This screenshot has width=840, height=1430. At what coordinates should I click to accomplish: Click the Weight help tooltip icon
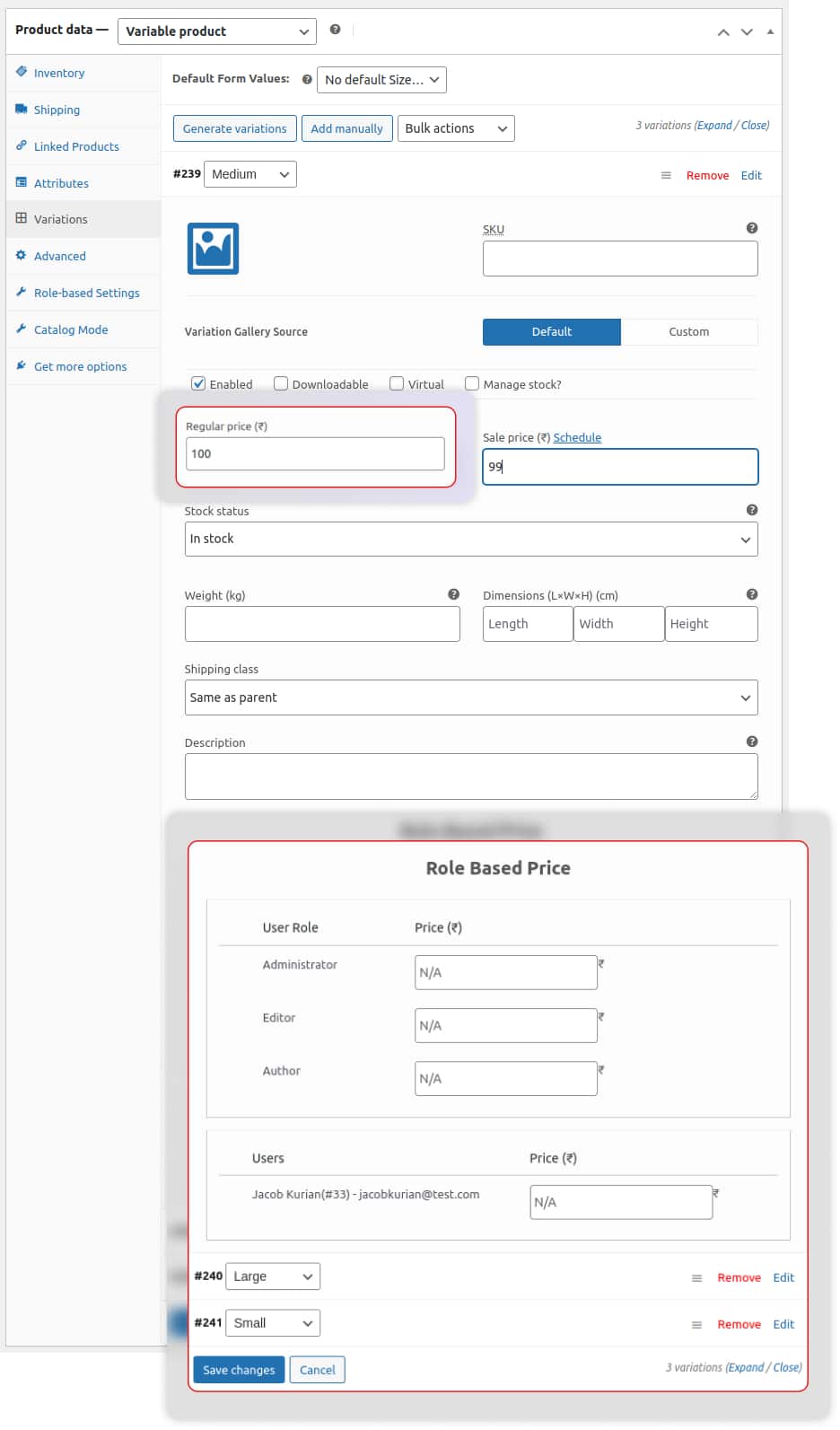[453, 594]
